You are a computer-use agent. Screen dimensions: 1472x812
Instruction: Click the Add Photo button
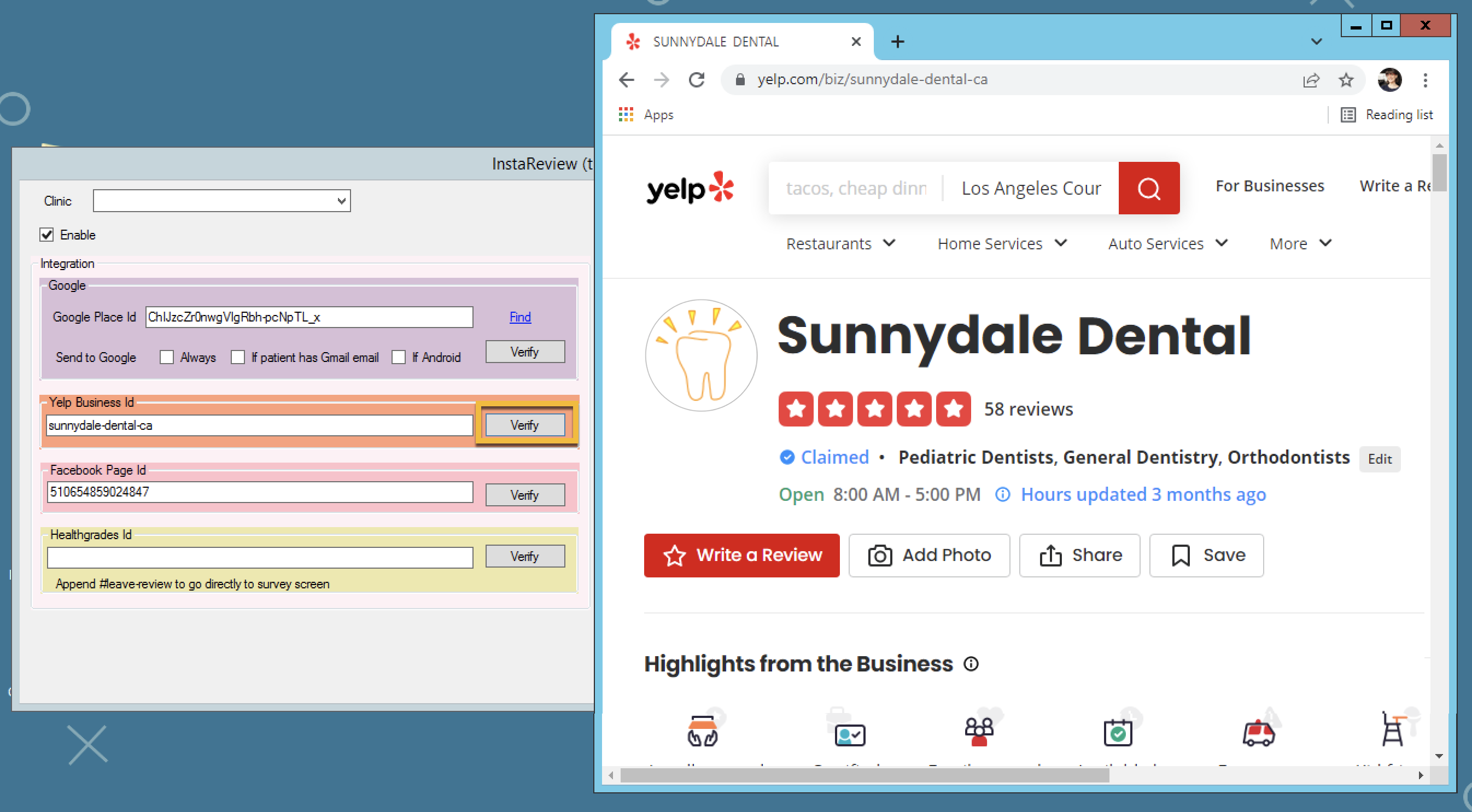(929, 556)
